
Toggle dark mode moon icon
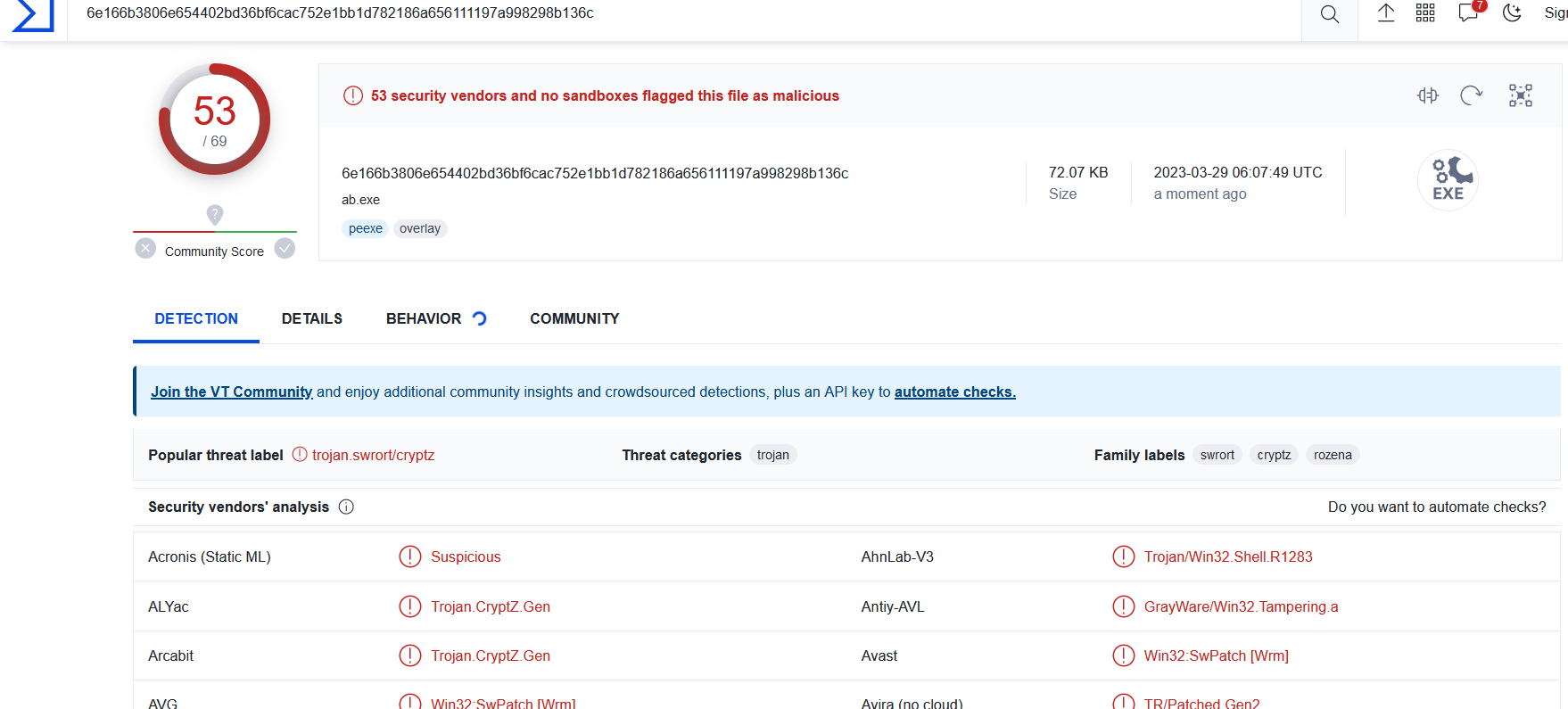tap(1512, 12)
